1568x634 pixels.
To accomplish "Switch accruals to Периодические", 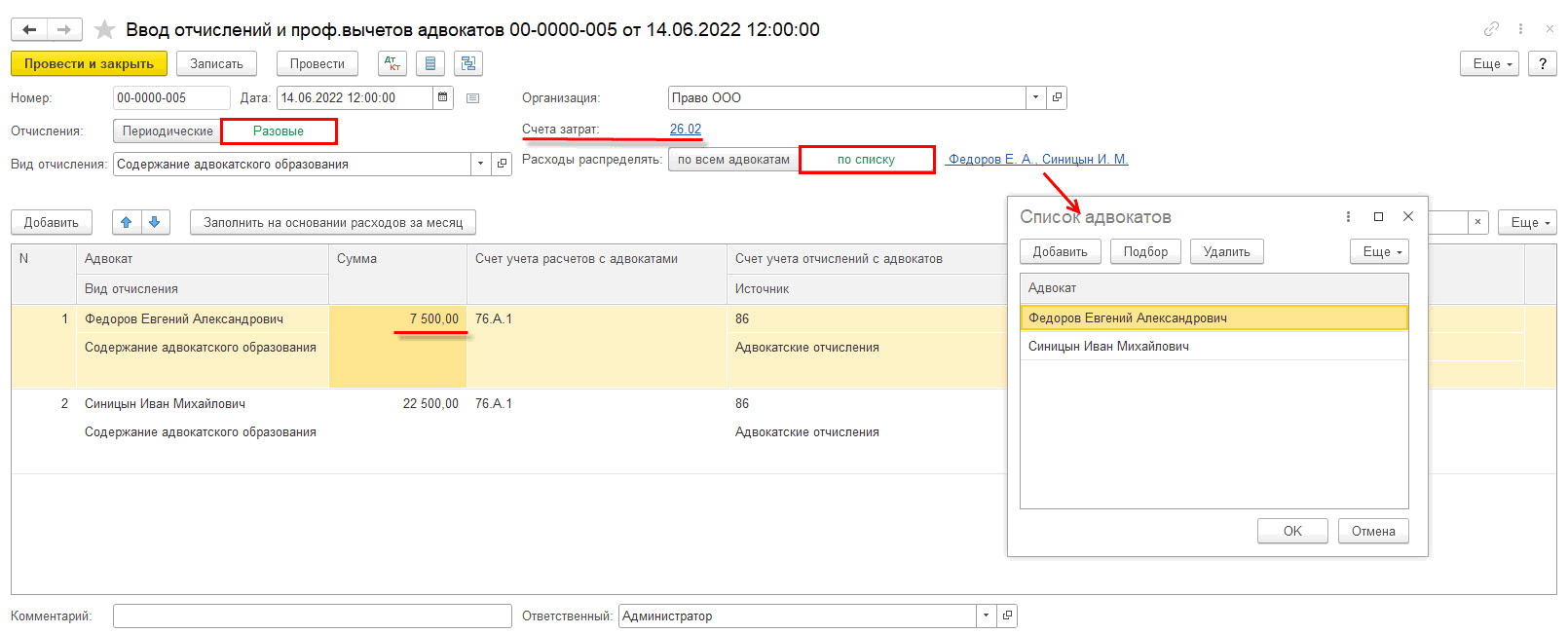I will point(168,131).
